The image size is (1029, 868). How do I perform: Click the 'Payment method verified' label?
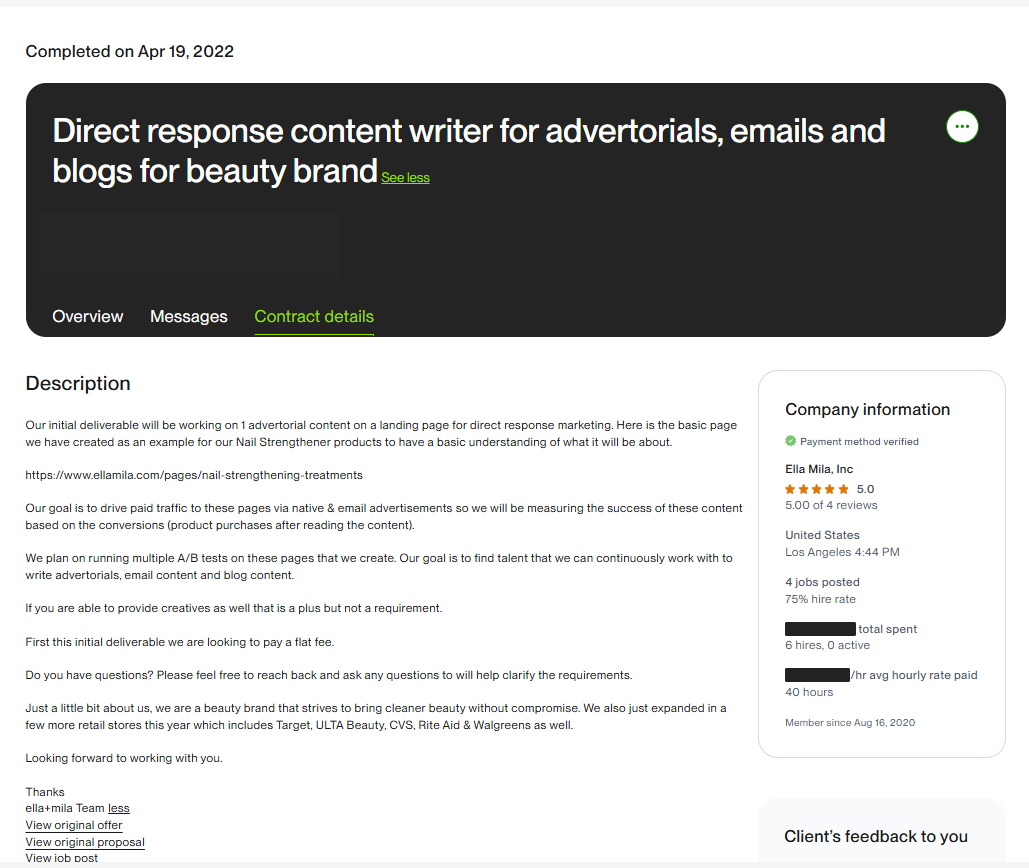point(859,442)
